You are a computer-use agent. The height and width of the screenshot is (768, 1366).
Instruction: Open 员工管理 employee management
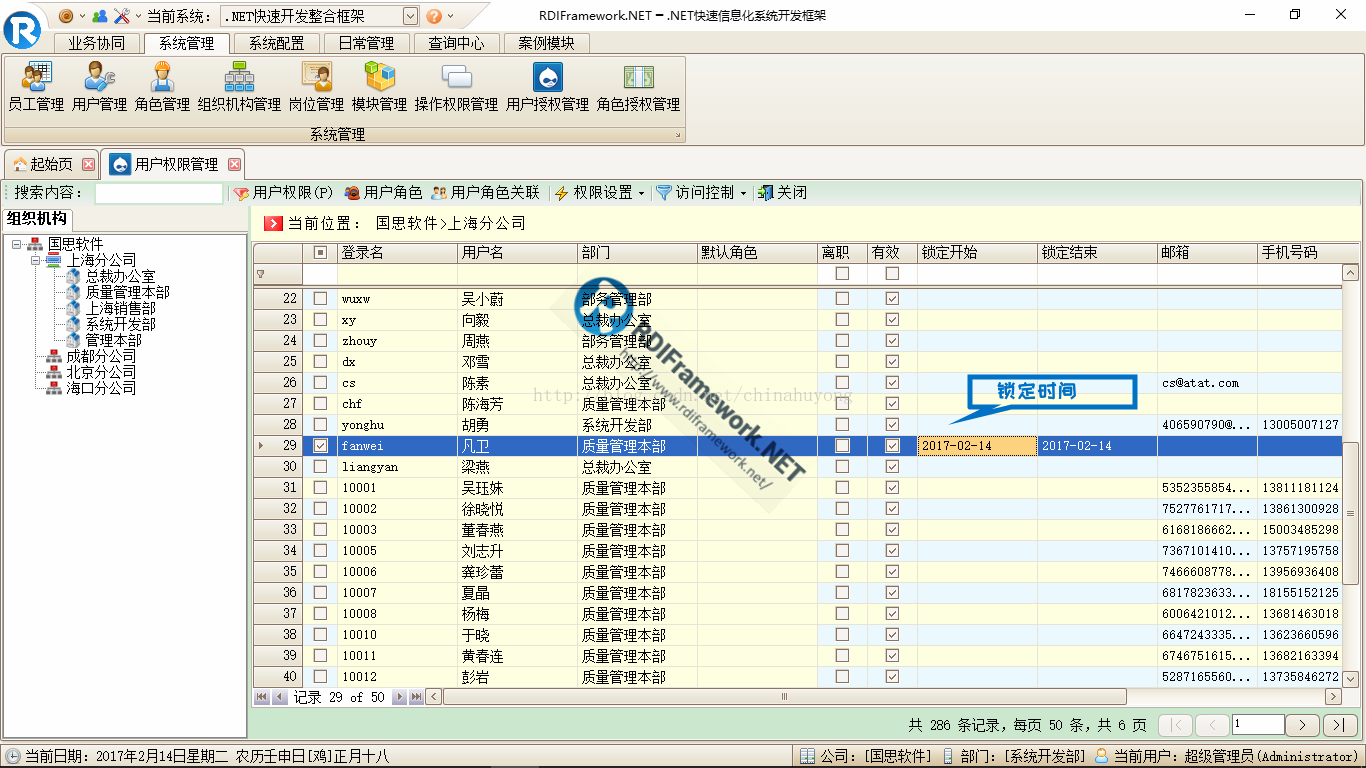tap(36, 86)
